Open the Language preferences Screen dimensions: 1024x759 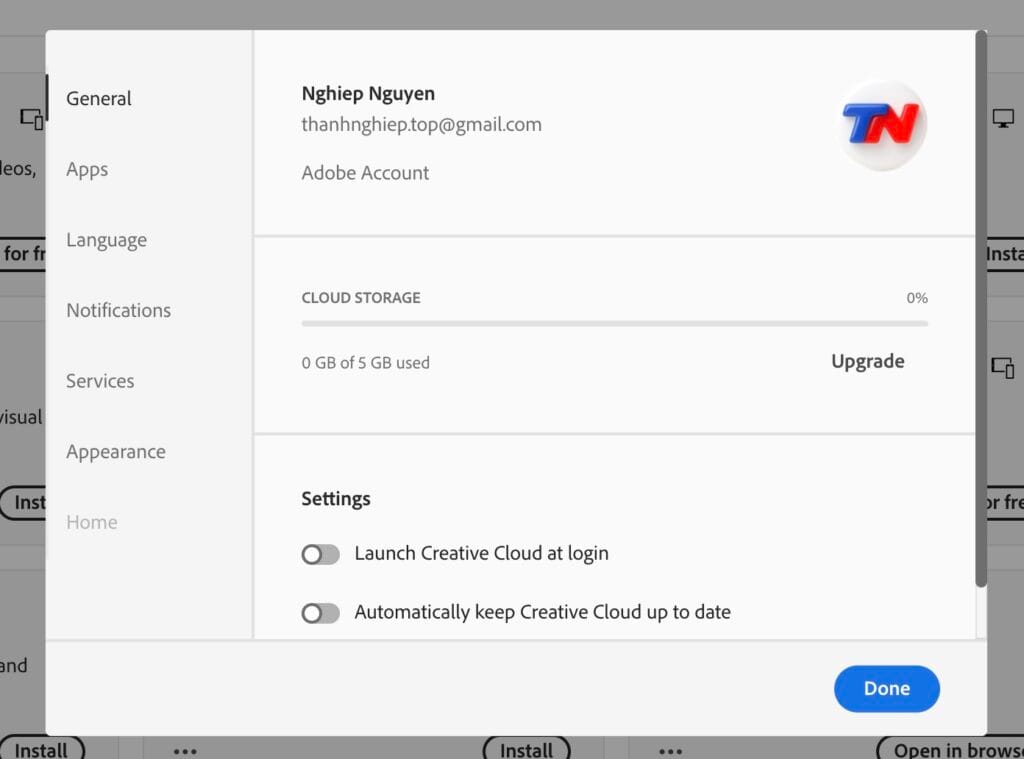(105, 240)
